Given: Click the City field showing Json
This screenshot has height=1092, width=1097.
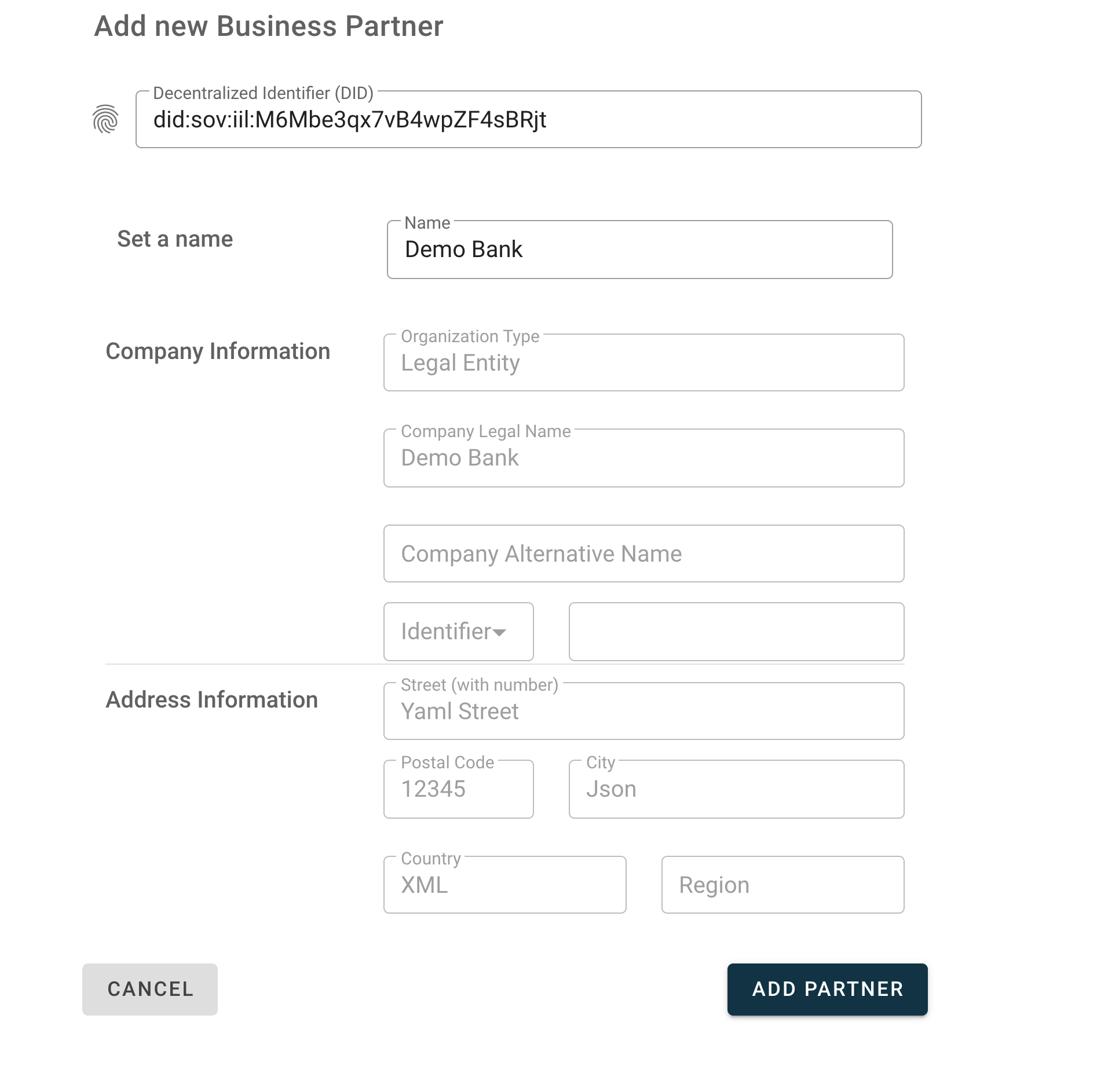Looking at the screenshot, I should tap(736, 789).
